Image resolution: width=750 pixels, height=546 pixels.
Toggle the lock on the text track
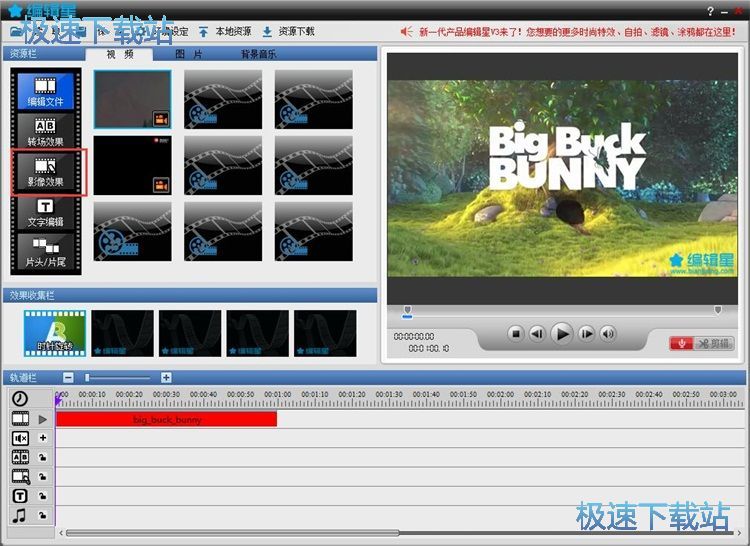[x=43, y=496]
